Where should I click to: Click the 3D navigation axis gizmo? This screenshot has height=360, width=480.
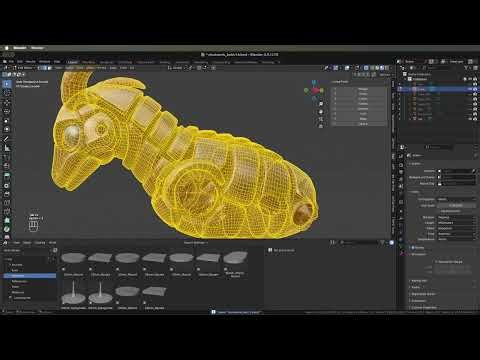pos(314,90)
